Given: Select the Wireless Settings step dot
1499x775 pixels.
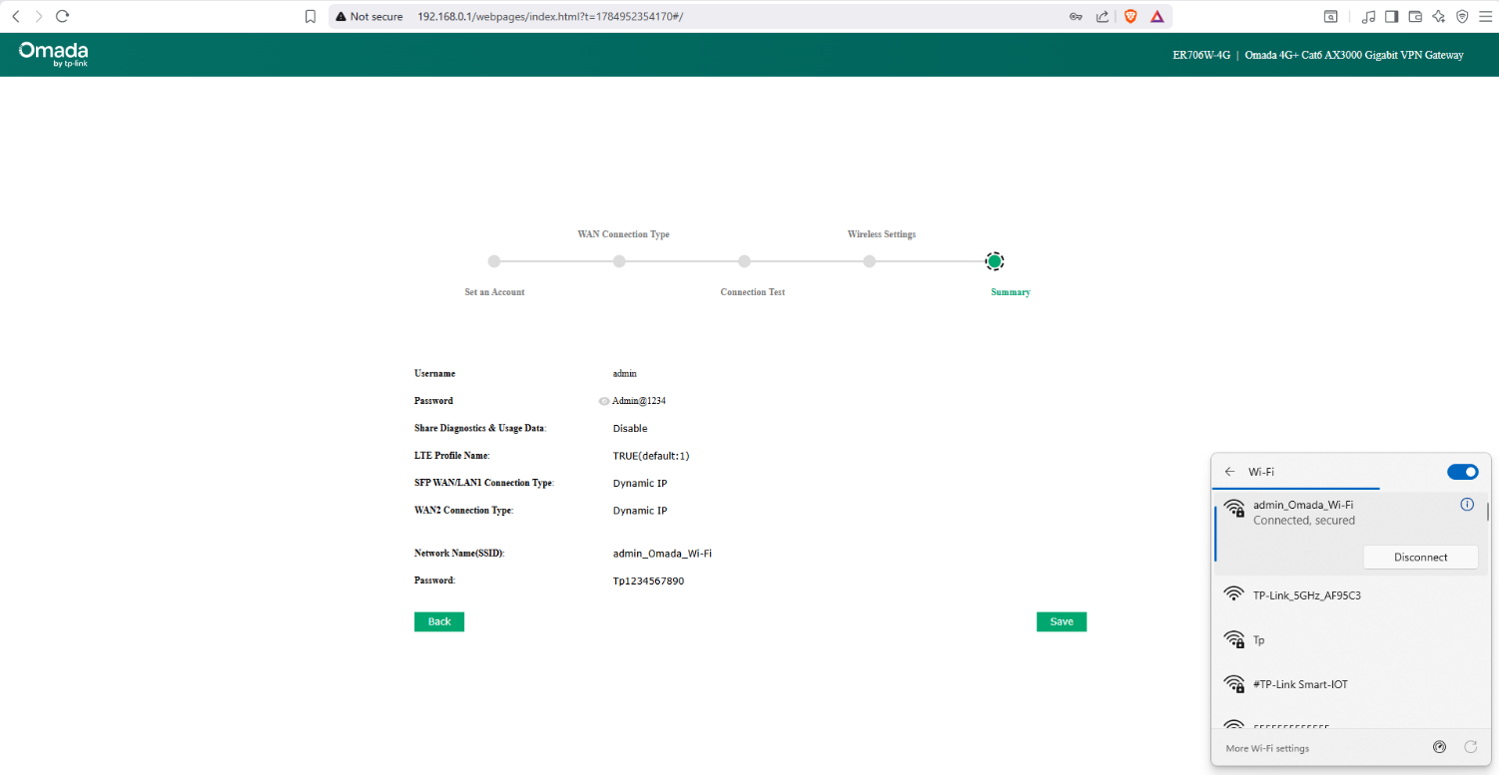Looking at the screenshot, I should coord(869,261).
